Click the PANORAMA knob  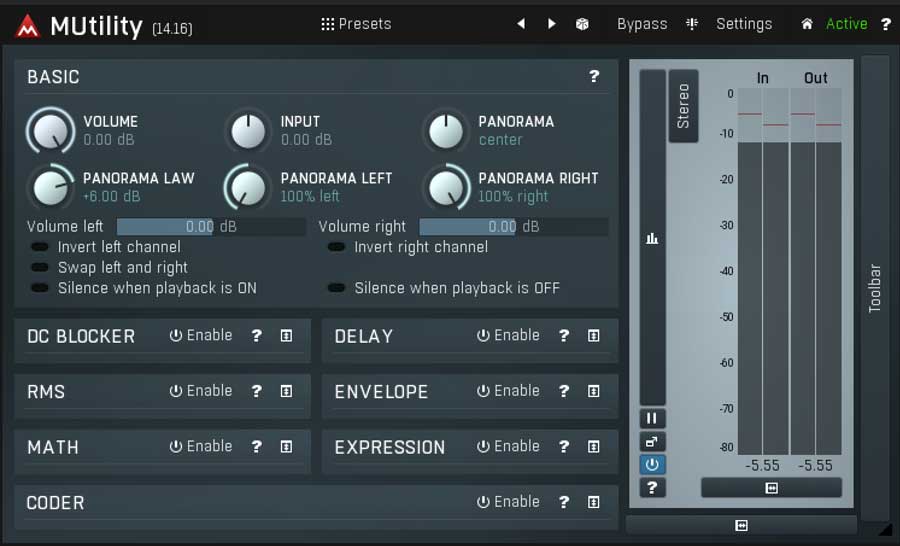point(446,131)
